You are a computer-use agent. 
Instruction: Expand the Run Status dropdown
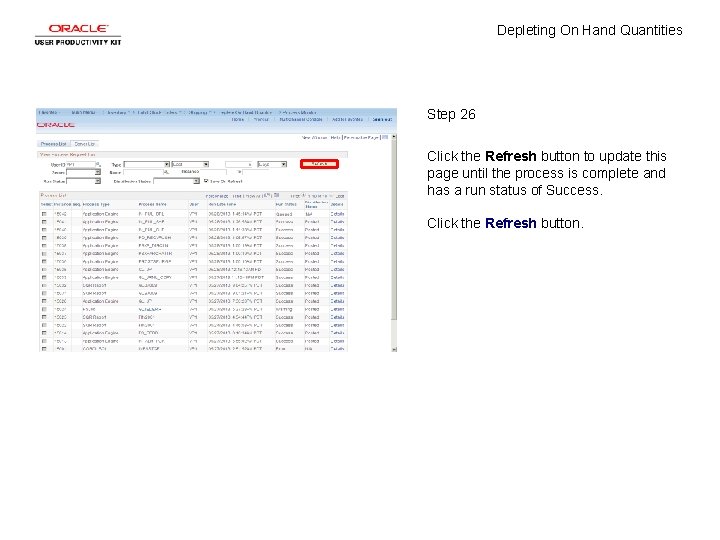pyautogui.click(x=83, y=181)
